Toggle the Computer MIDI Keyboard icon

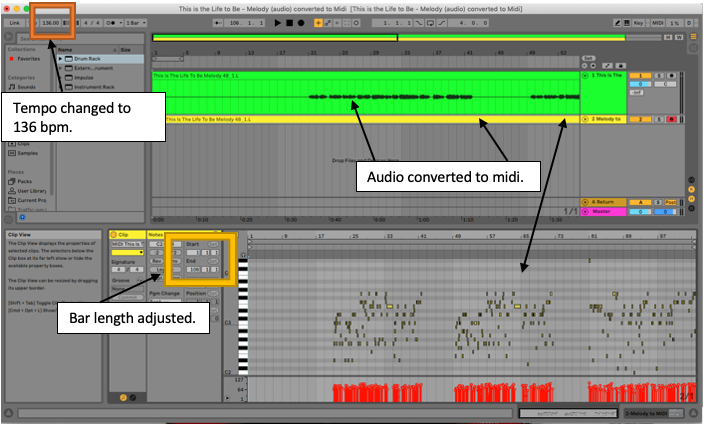point(626,23)
